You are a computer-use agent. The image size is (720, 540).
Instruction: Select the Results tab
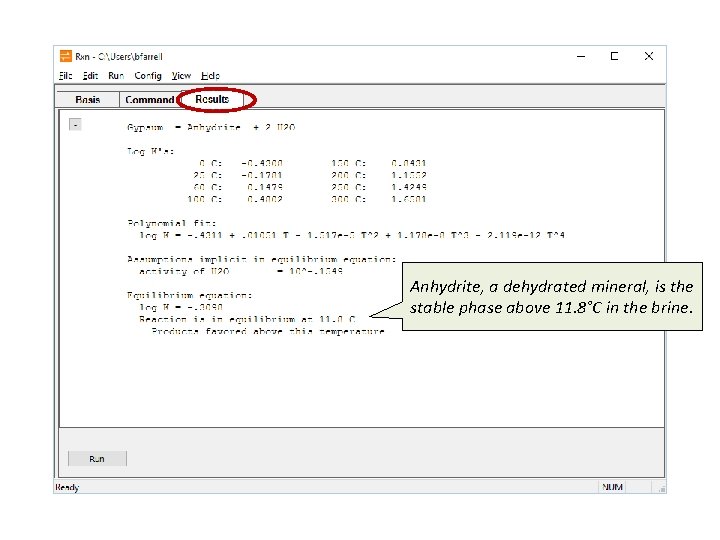tap(212, 99)
